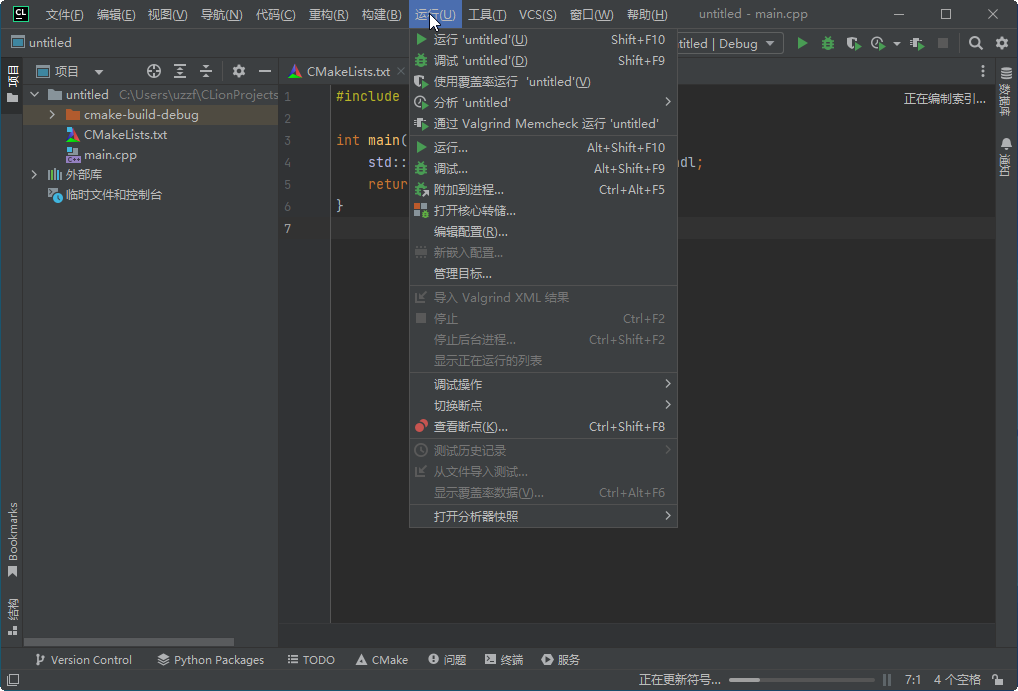Click Valgrind Memcheck toolbar icon

coord(917,44)
